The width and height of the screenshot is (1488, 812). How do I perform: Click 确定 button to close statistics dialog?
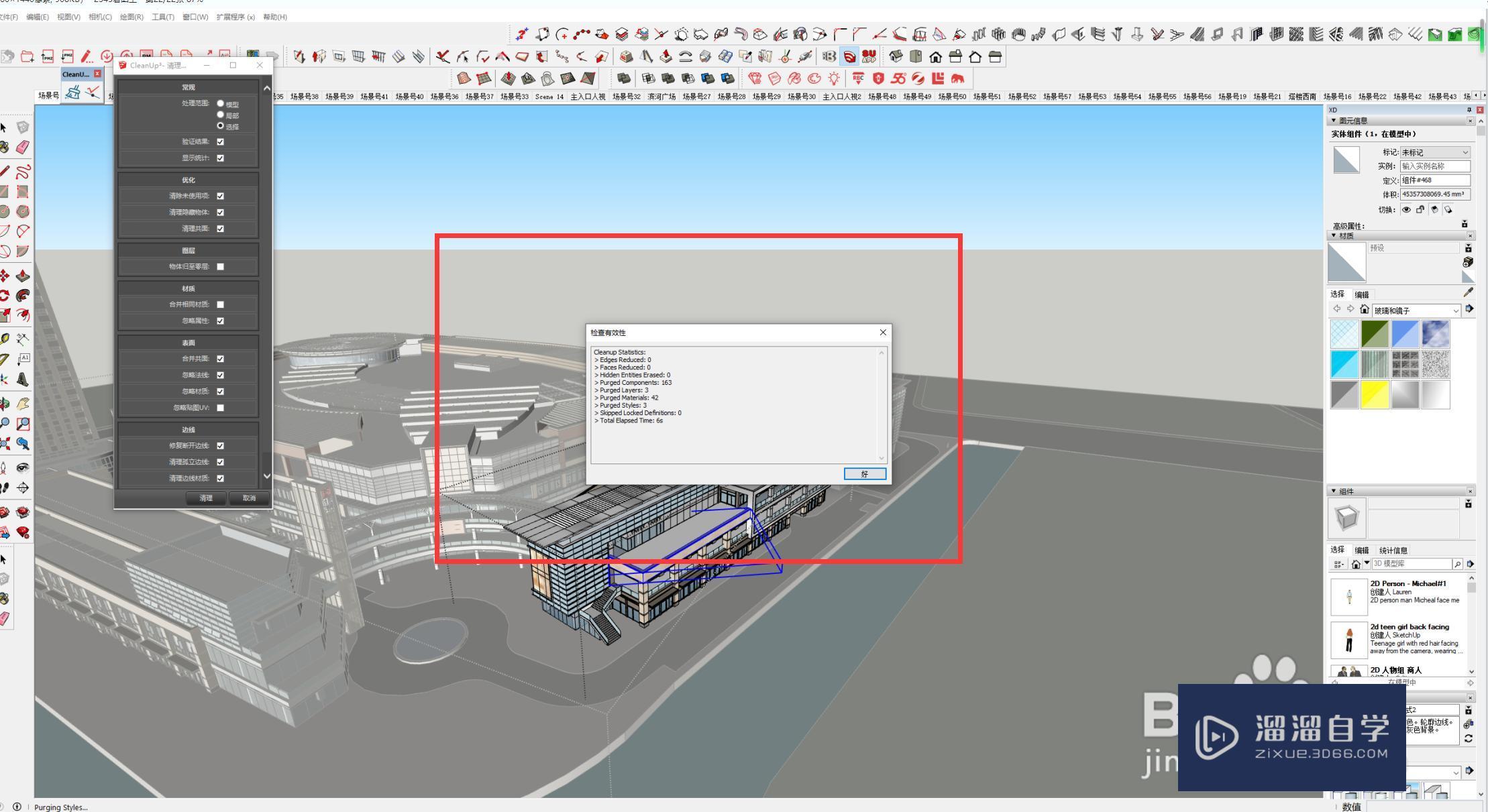tap(862, 473)
